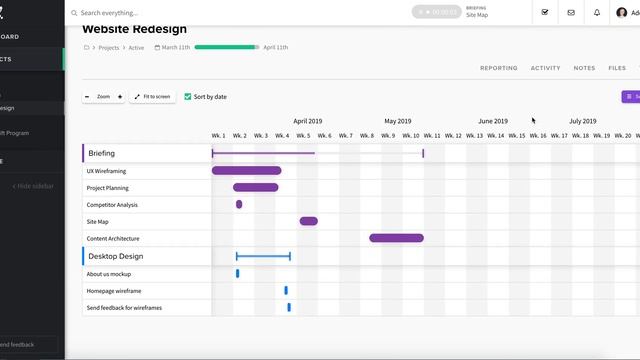
Task: Go to Projects breadcrumb link
Action: 109,48
